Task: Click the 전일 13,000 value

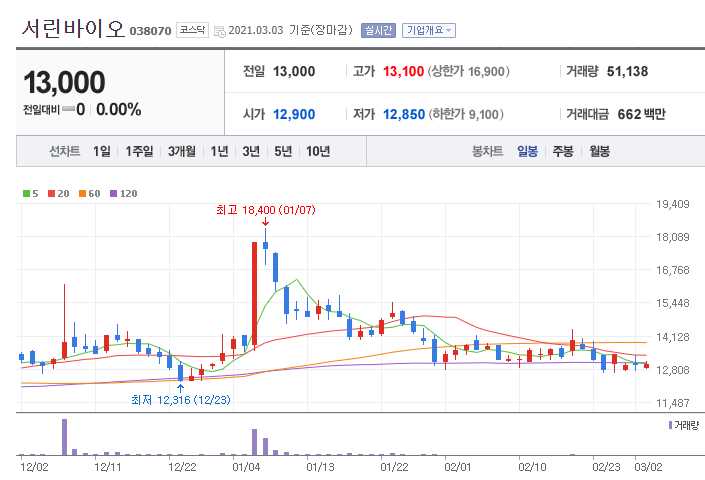Action: coord(294,71)
